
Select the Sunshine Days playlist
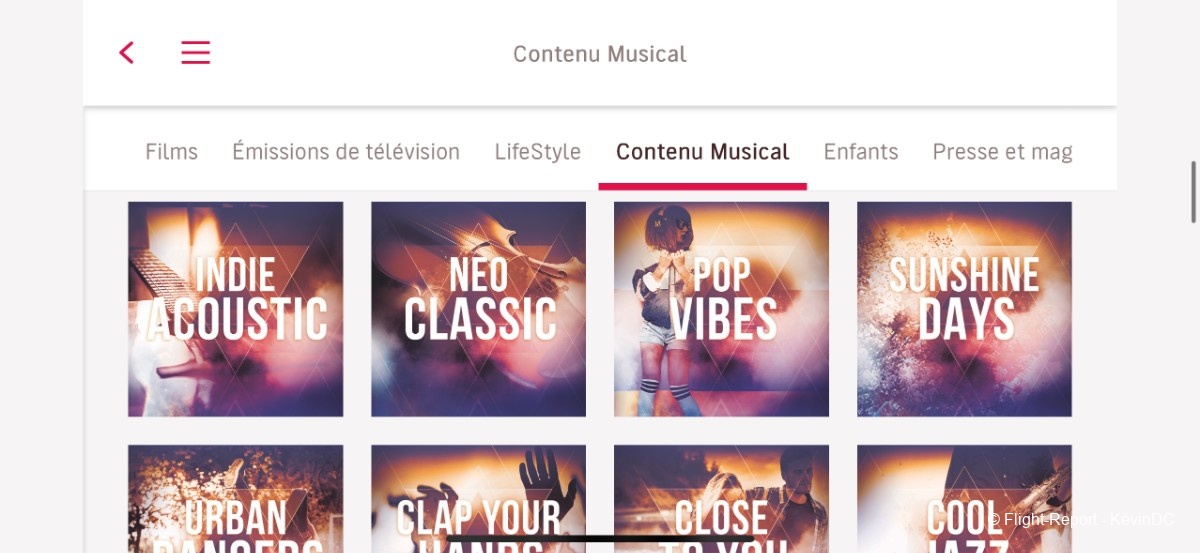pos(965,309)
